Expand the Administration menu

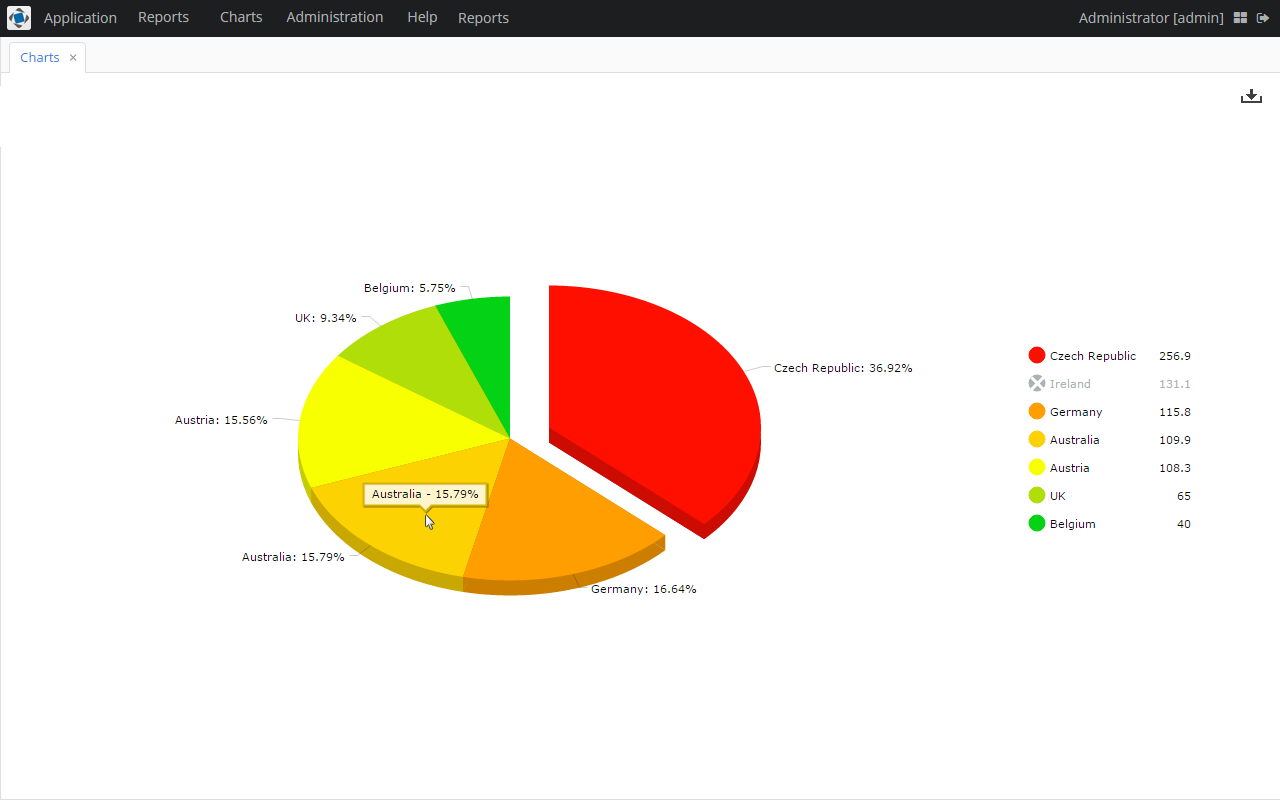click(334, 18)
